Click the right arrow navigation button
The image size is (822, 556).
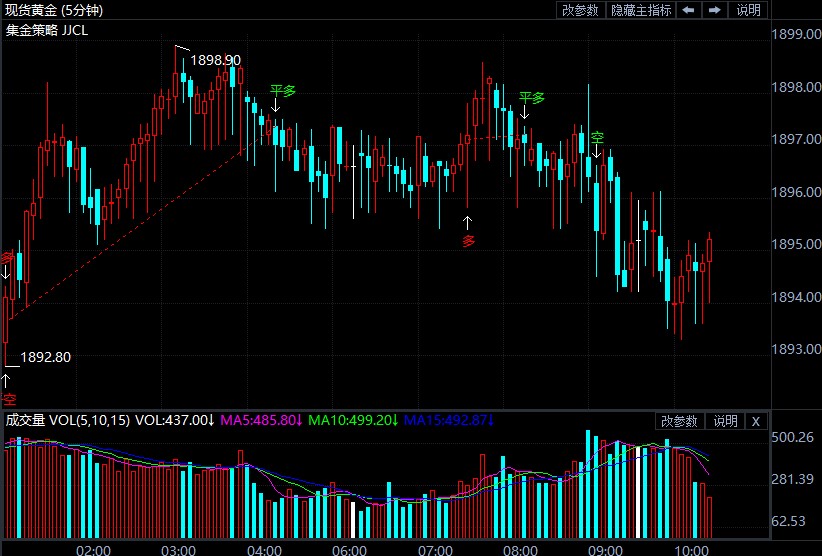714,10
